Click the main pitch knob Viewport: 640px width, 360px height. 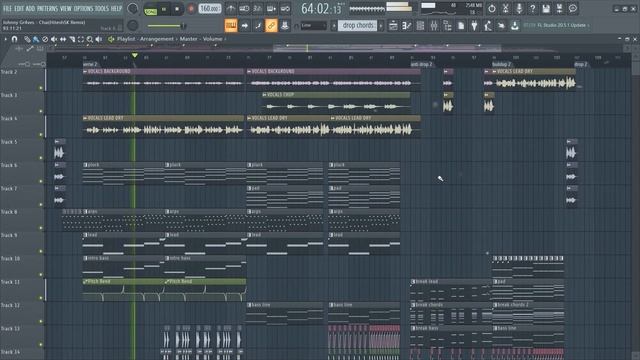click(x=133, y=25)
